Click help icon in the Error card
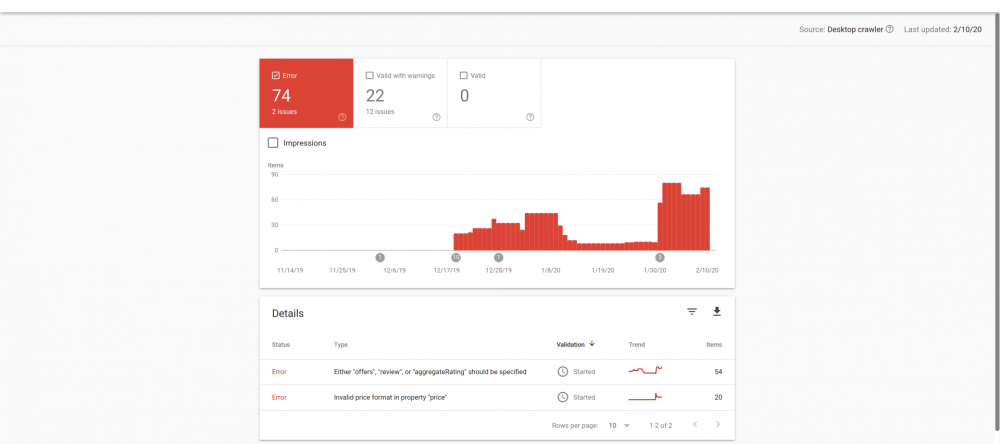Screen dimensions: 1000x444 tap(342, 117)
